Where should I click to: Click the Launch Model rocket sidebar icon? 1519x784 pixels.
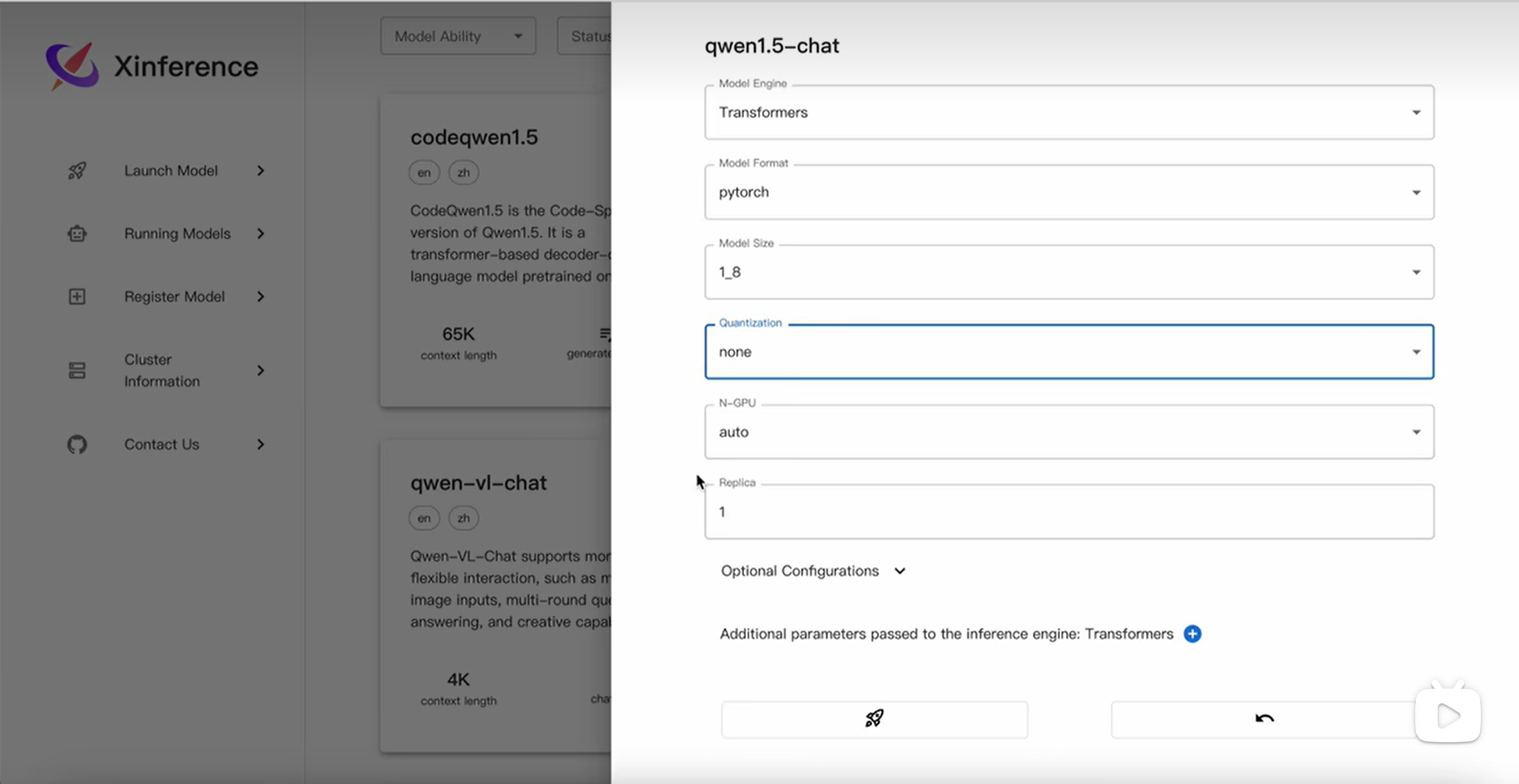(77, 171)
